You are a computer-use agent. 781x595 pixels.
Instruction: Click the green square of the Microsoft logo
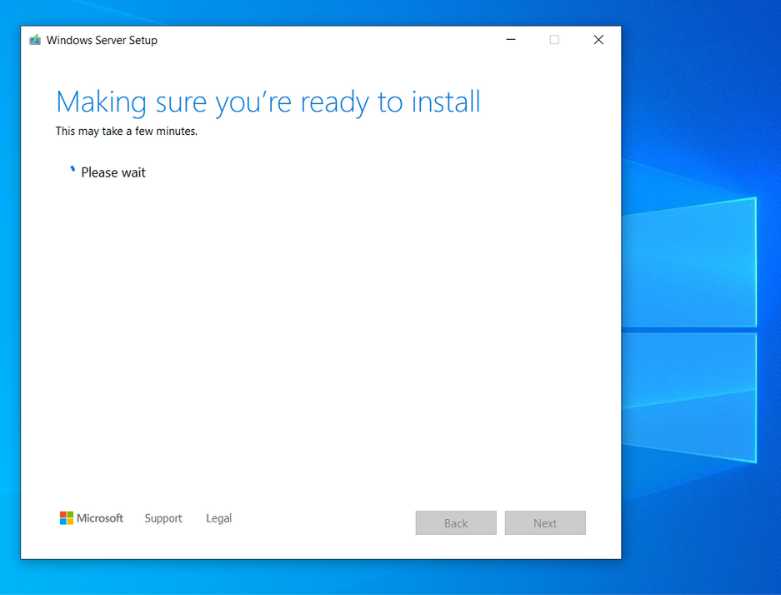[70, 515]
